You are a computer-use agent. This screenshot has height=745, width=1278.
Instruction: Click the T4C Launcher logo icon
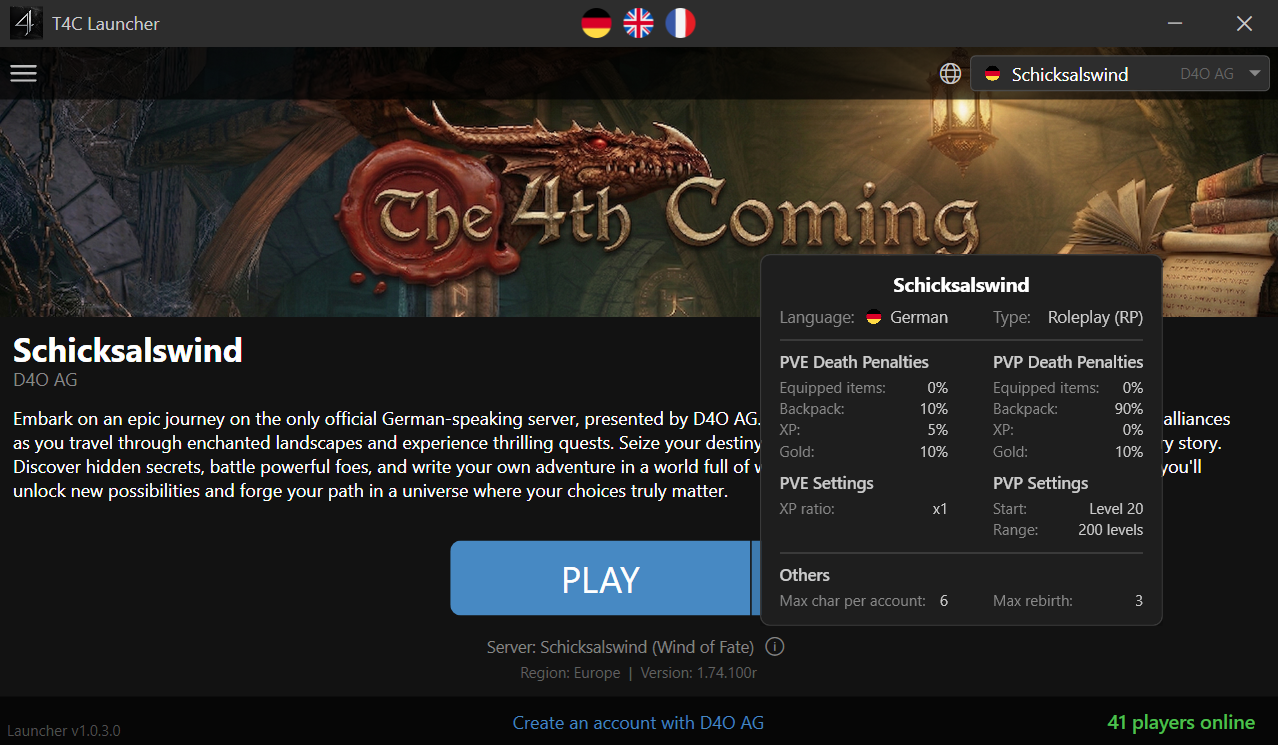pyautogui.click(x=26, y=23)
